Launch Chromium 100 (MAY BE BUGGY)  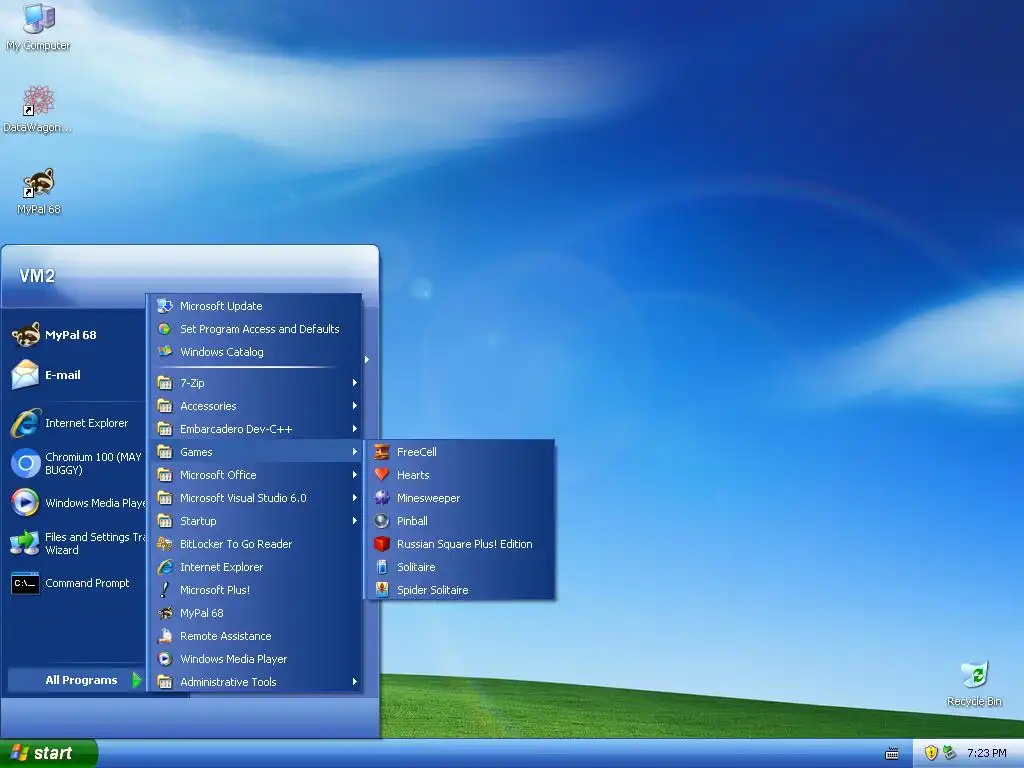tap(75, 463)
